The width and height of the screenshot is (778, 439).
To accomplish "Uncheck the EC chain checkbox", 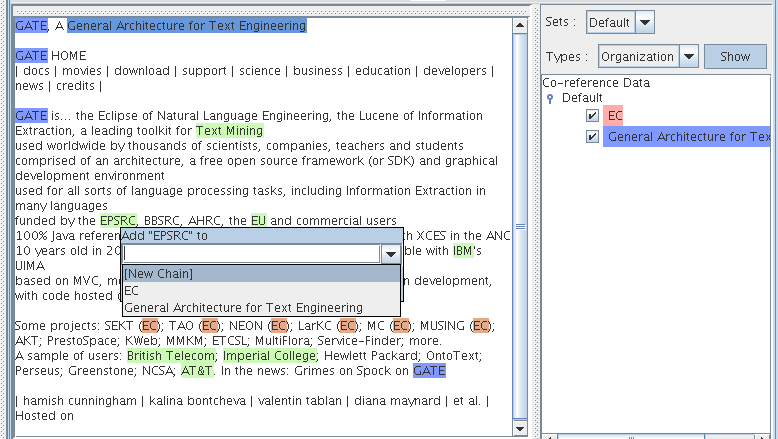I will [x=593, y=116].
